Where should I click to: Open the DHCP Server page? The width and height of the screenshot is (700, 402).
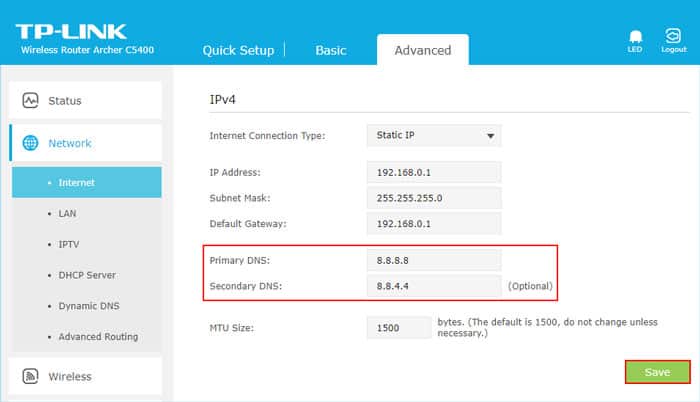pos(87,275)
